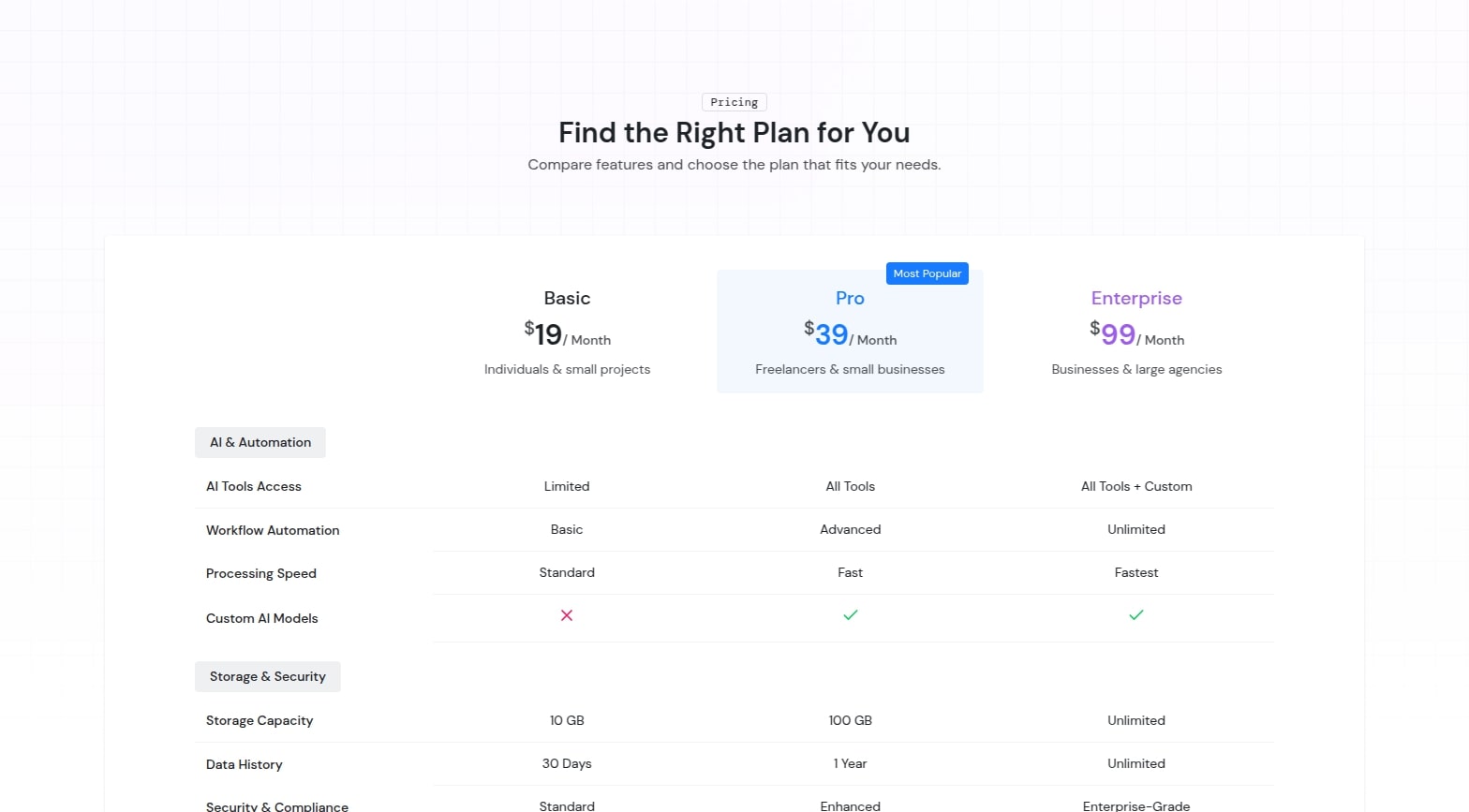Select the Enterprise plan heading
Image resolution: width=1469 pixels, height=812 pixels.
tap(1136, 298)
